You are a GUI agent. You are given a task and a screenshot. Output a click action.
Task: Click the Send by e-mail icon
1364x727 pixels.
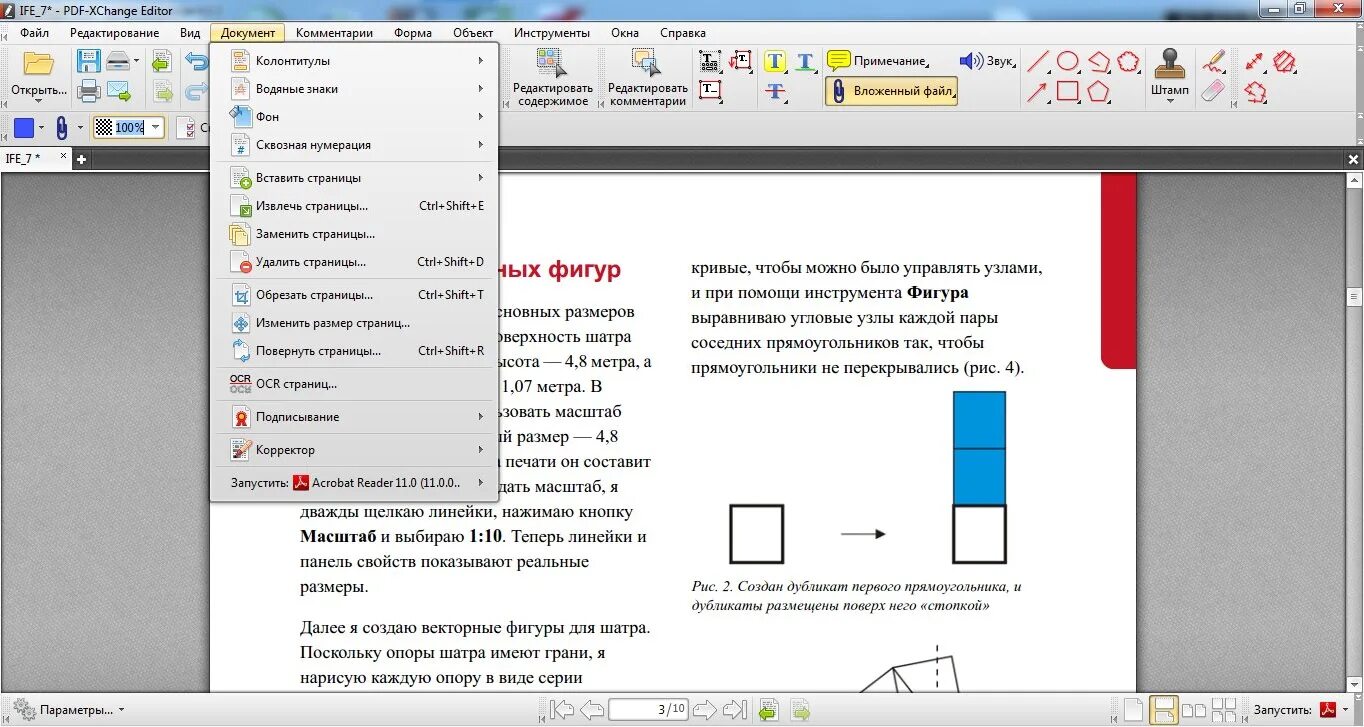[x=119, y=92]
